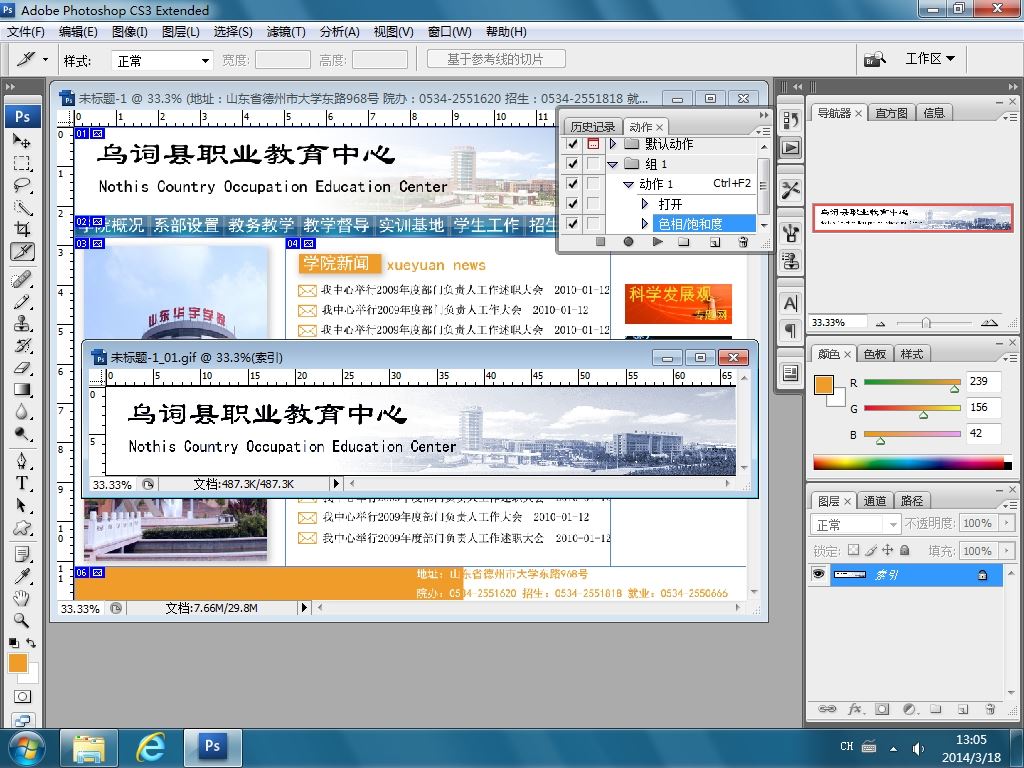The image size is (1024, 768).
Task: Select the Hand tool
Action: point(22,598)
